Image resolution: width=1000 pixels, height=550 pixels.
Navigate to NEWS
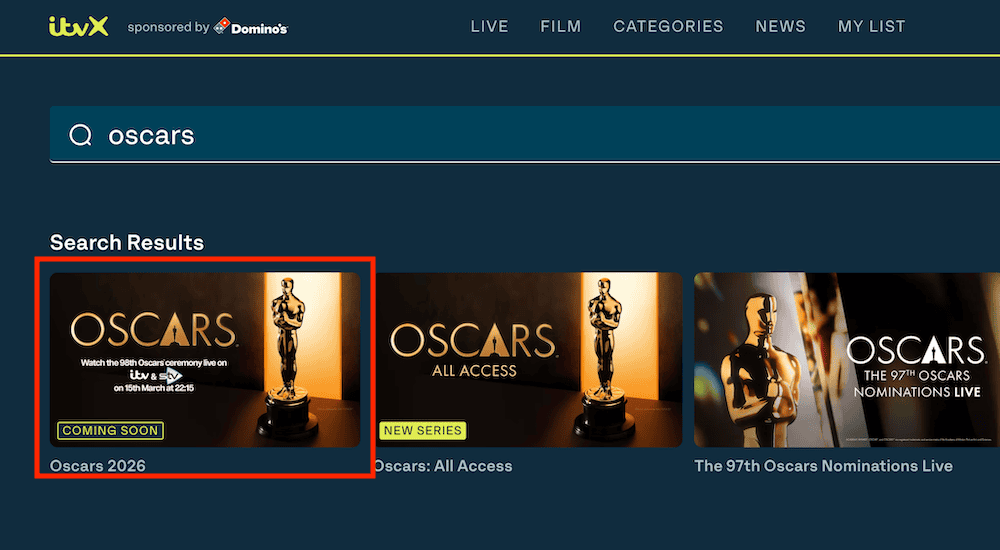pyautogui.click(x=780, y=27)
